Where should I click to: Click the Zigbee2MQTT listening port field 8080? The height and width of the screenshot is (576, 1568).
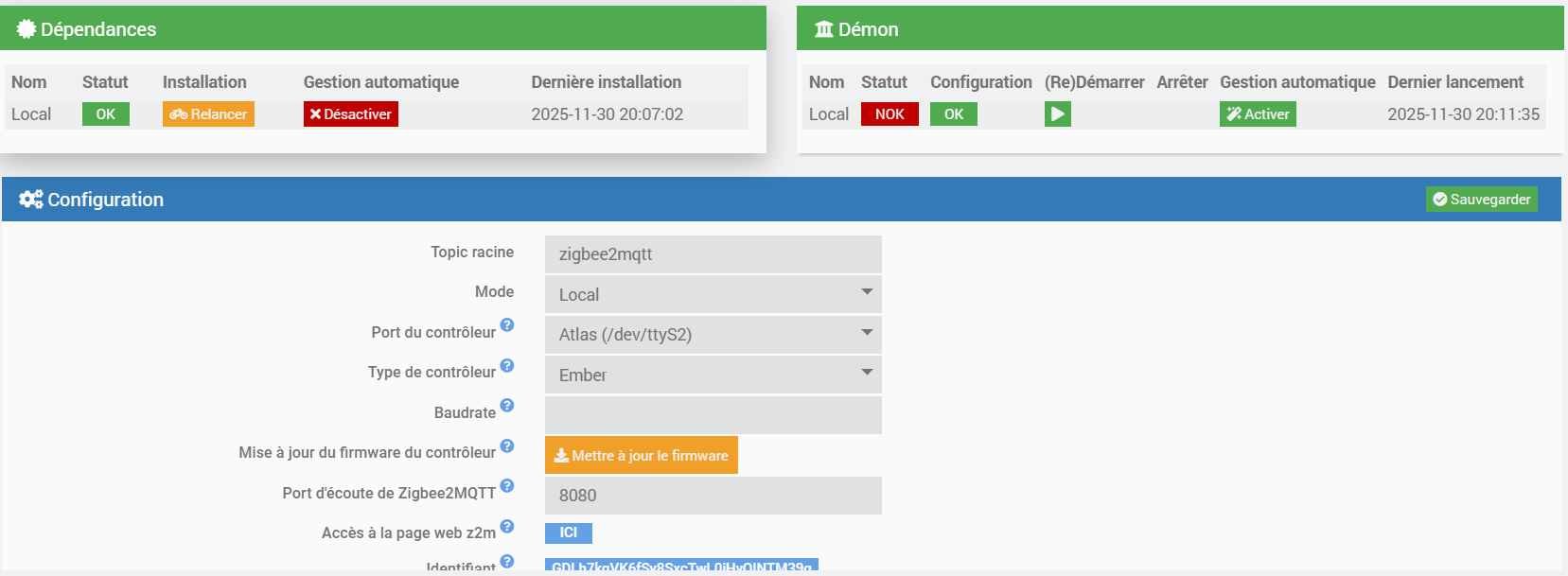(714, 495)
